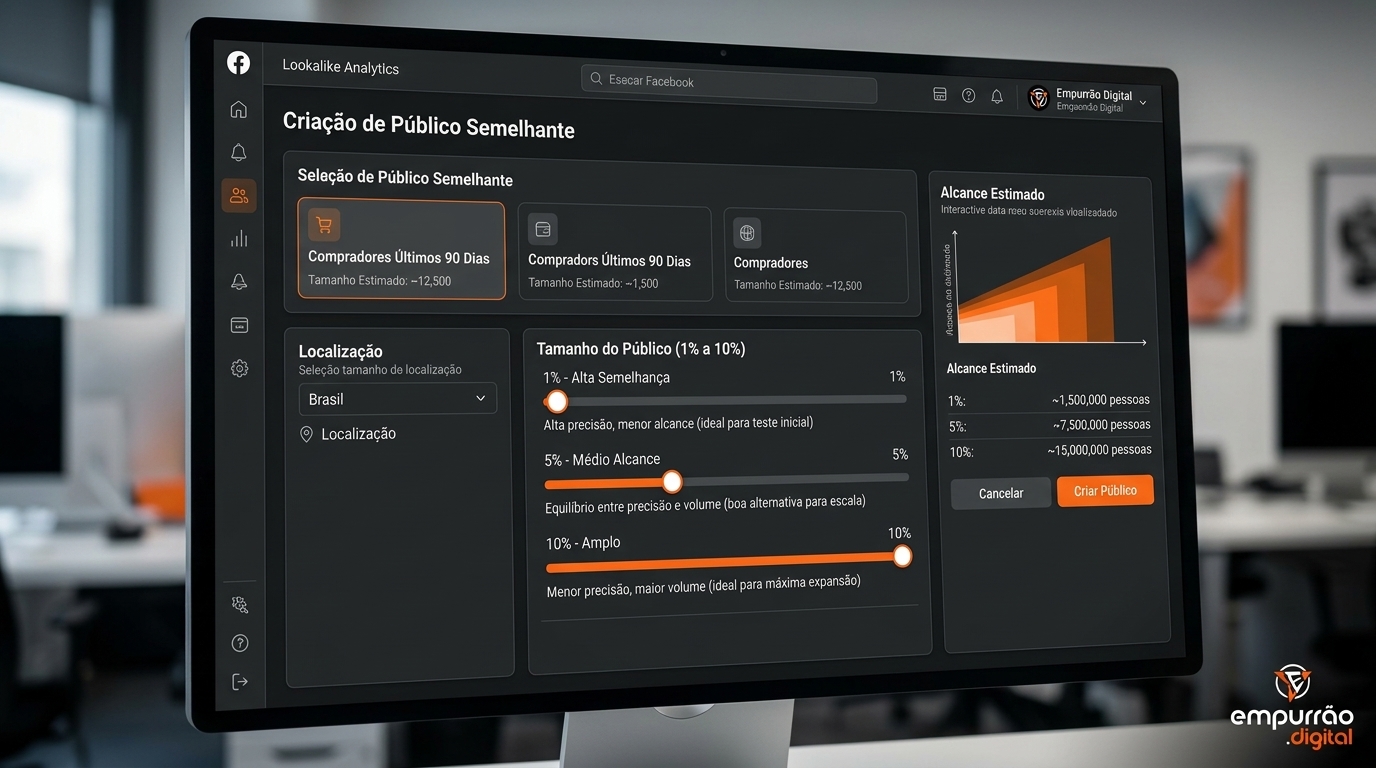This screenshot has height=768, width=1376.
Task: Select the audiences people icon in sidebar
Action: 239,196
